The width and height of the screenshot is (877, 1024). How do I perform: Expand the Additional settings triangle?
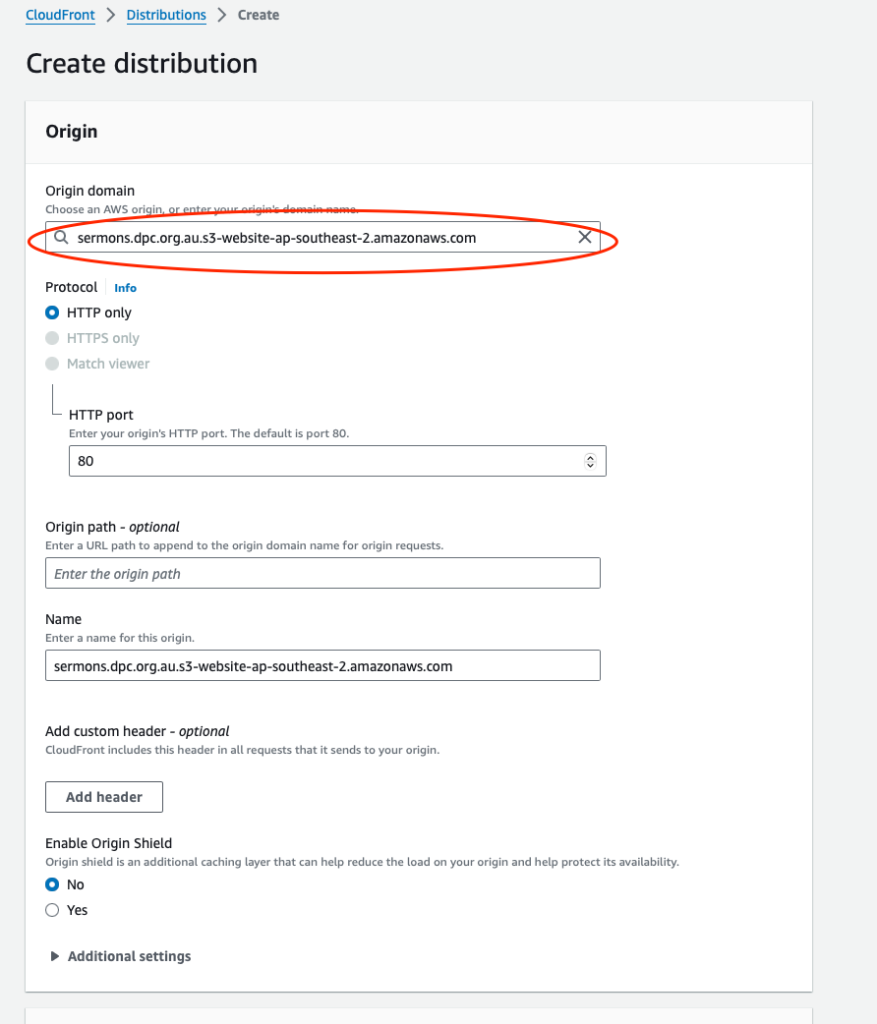54,956
